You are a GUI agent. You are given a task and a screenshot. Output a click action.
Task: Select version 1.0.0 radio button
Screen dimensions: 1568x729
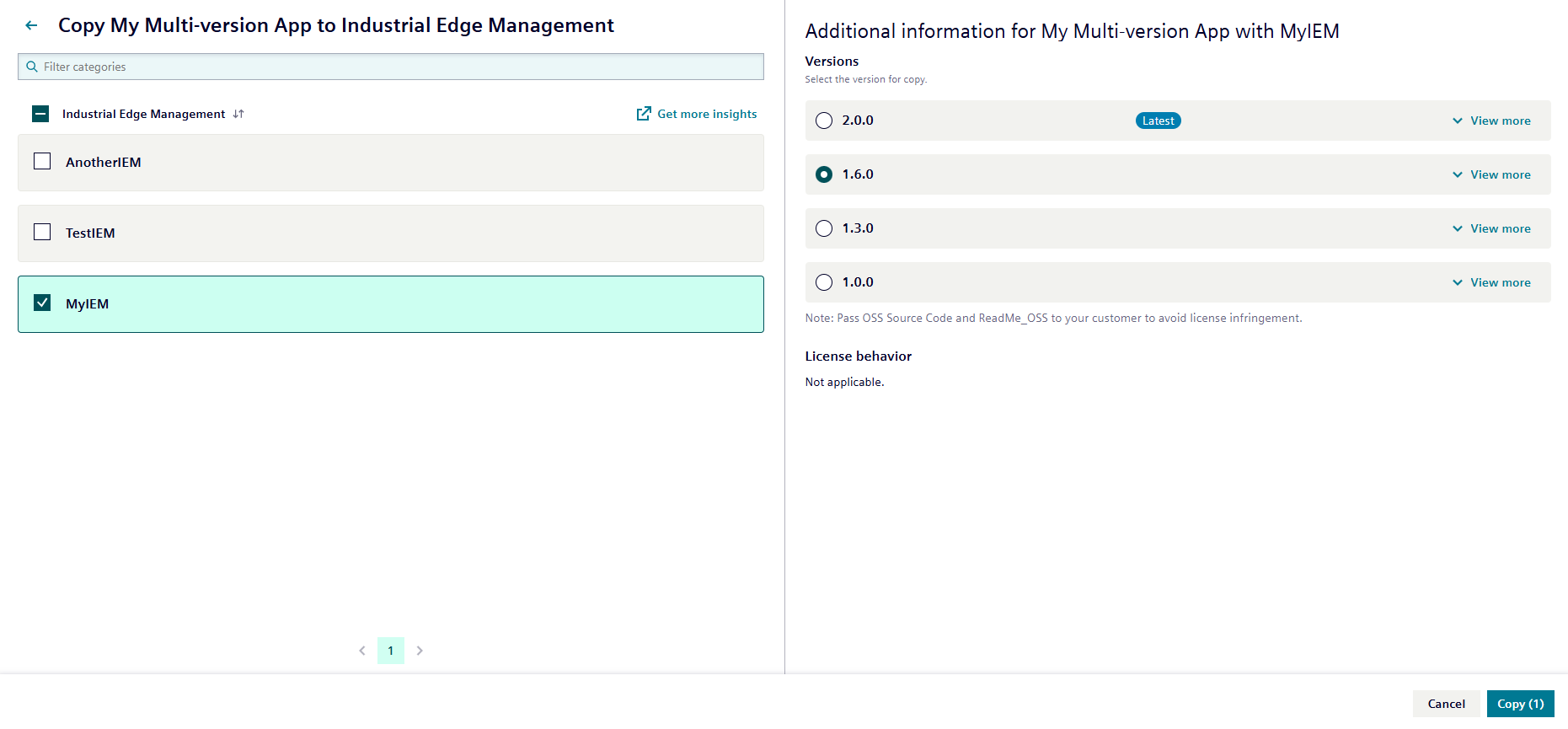[824, 282]
